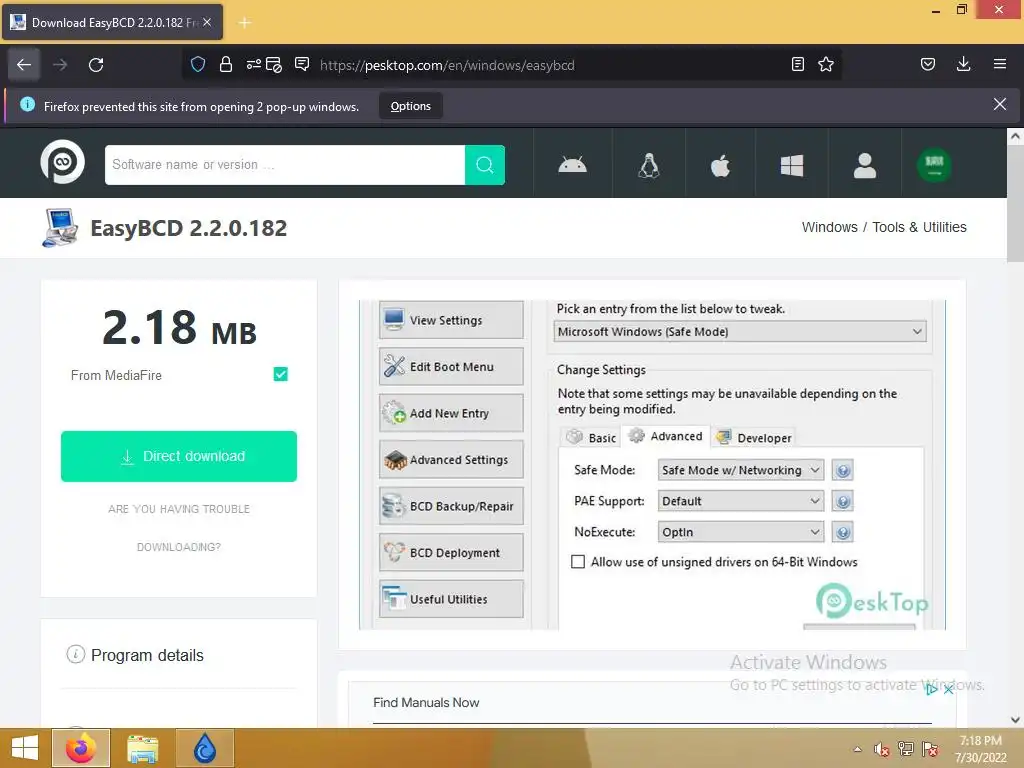The height and width of the screenshot is (768, 1024).
Task: Open File Explorer from the taskbar
Action: click(x=143, y=748)
